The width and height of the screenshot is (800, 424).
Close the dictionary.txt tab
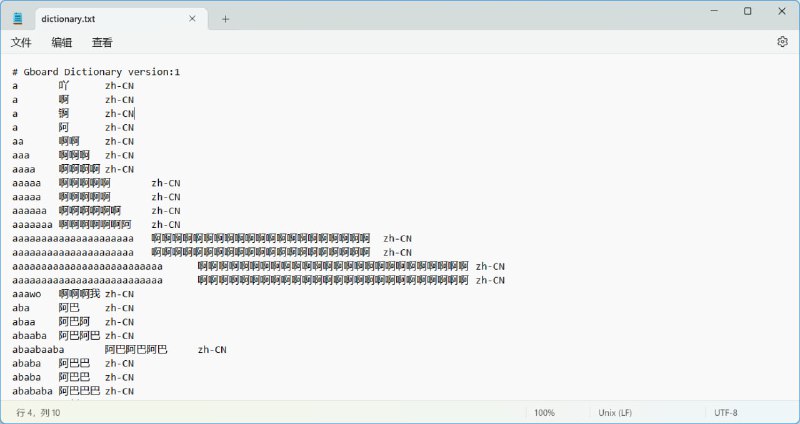[192, 18]
